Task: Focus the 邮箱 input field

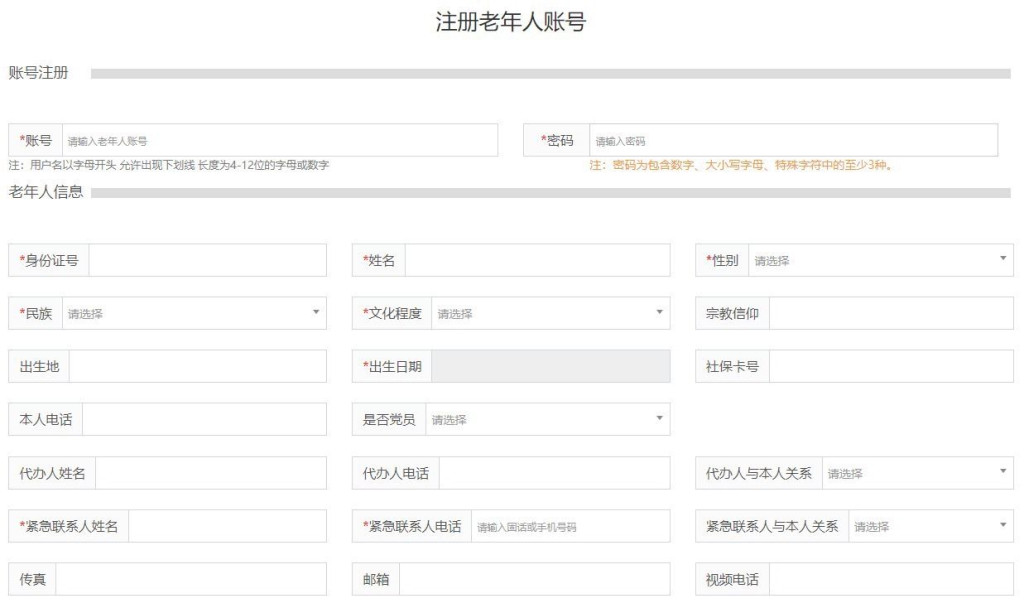Action: click(x=534, y=579)
